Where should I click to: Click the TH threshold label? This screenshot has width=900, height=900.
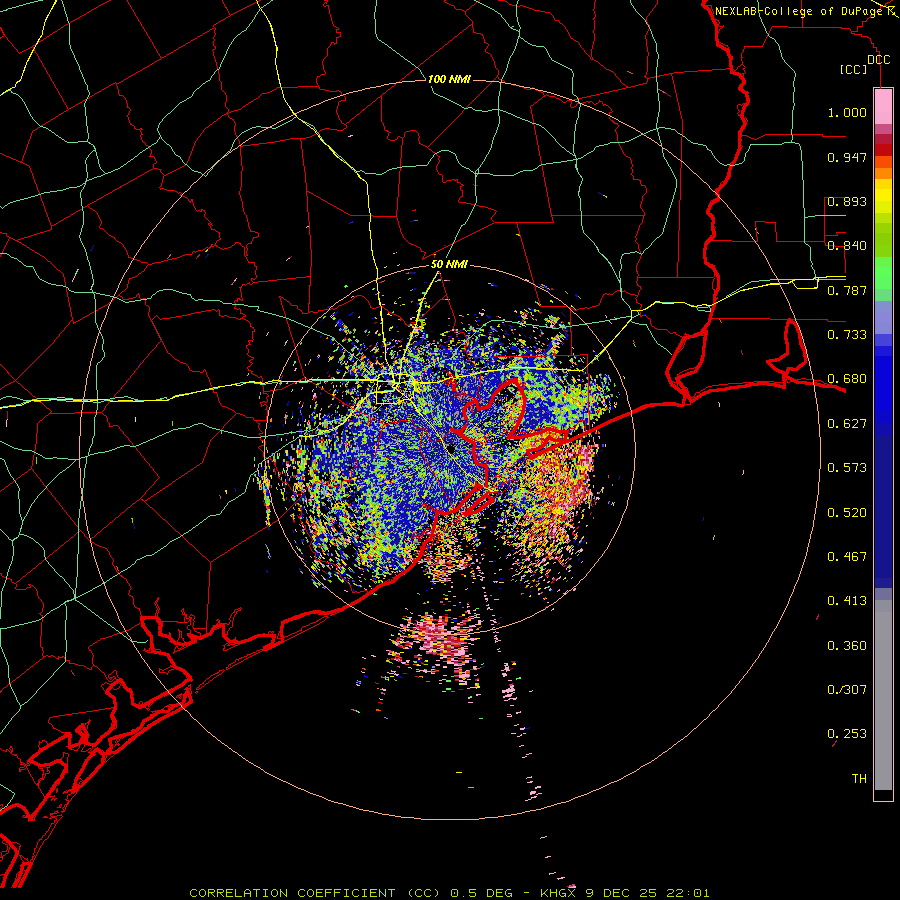[x=859, y=779]
